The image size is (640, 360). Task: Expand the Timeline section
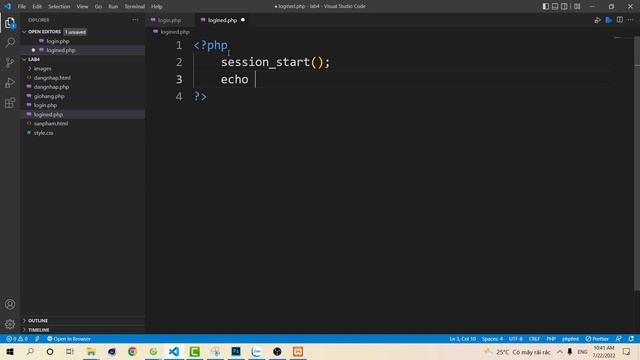[x=38, y=330]
